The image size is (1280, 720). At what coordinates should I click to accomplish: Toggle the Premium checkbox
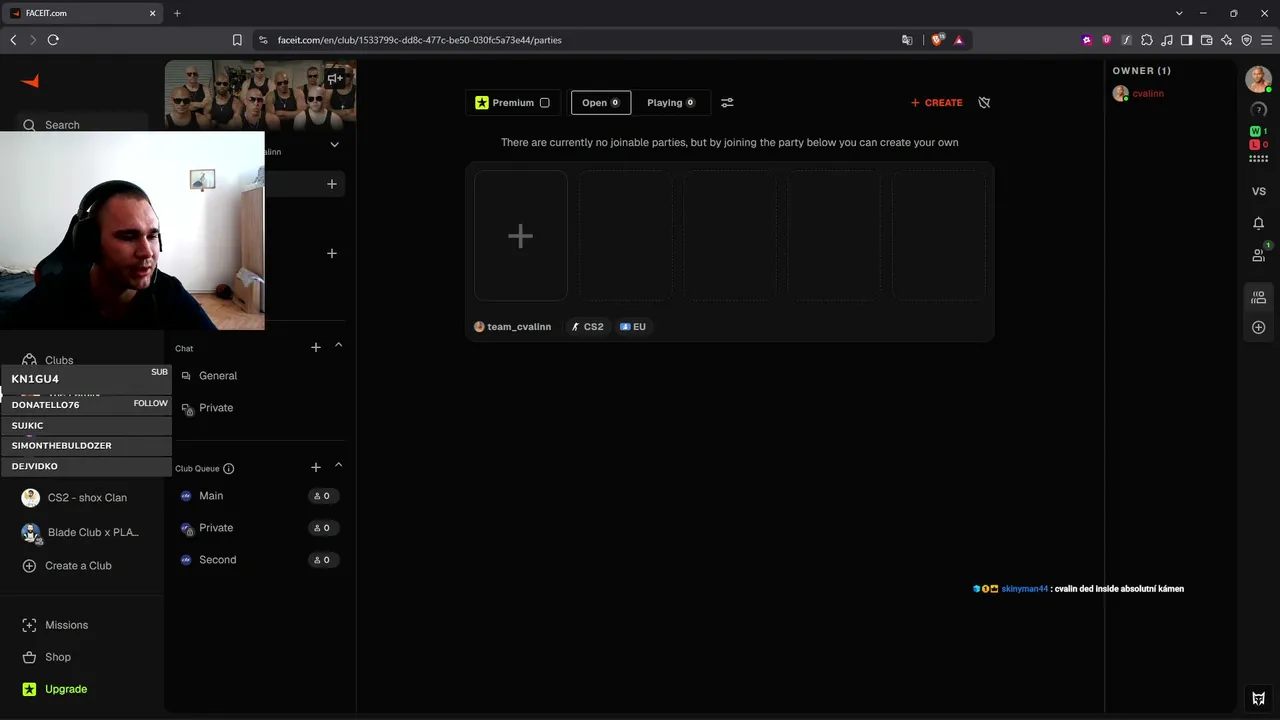point(544,102)
